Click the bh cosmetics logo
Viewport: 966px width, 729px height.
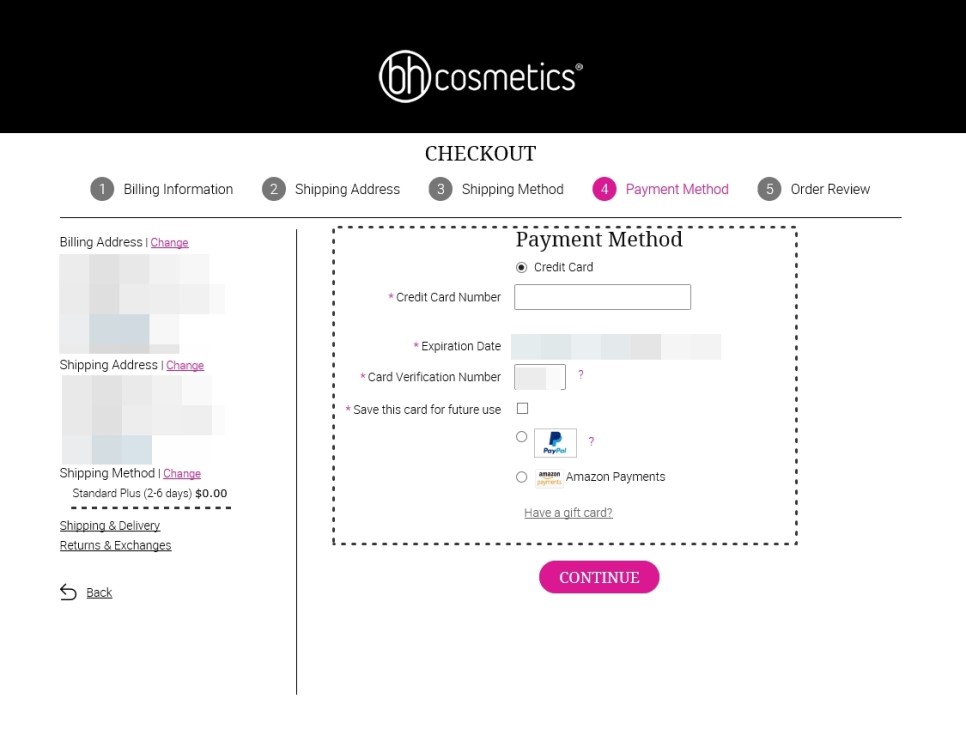481,76
